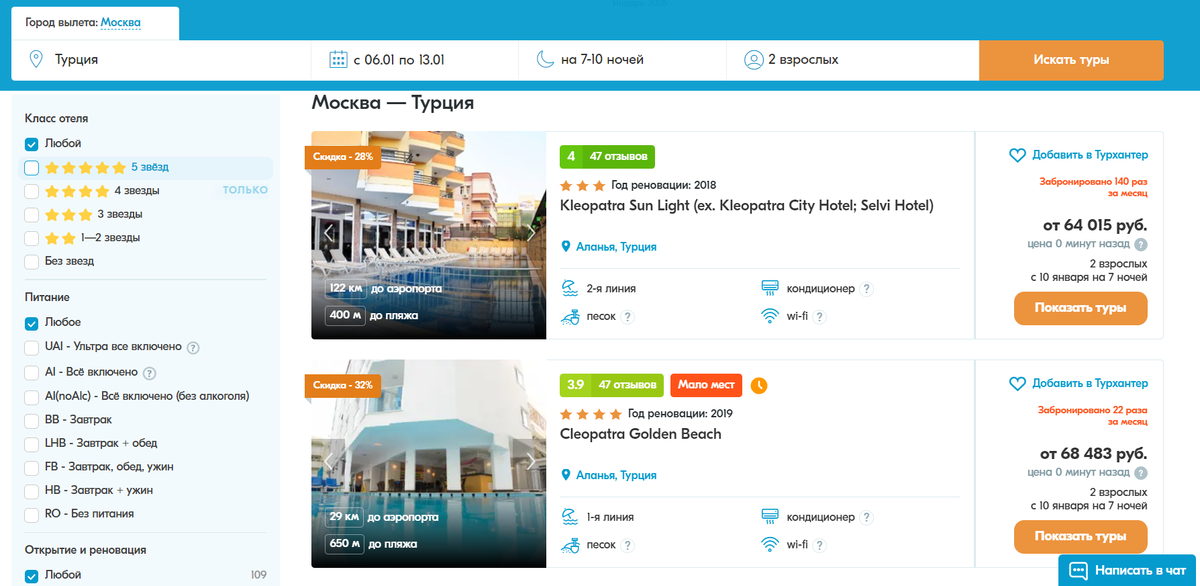Show next photo of Cleopatra Golden Beach
1200x586 pixels.
click(x=531, y=460)
